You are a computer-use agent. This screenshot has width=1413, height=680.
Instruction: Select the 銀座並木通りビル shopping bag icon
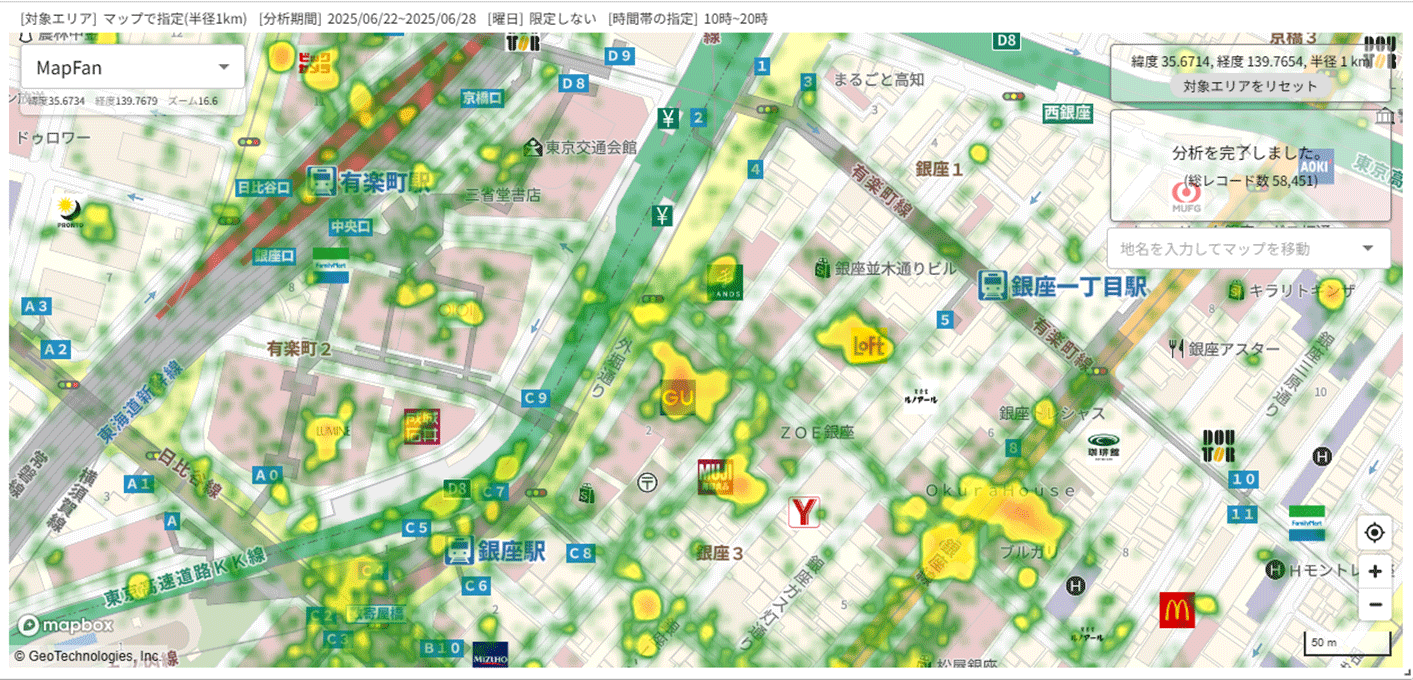(823, 268)
